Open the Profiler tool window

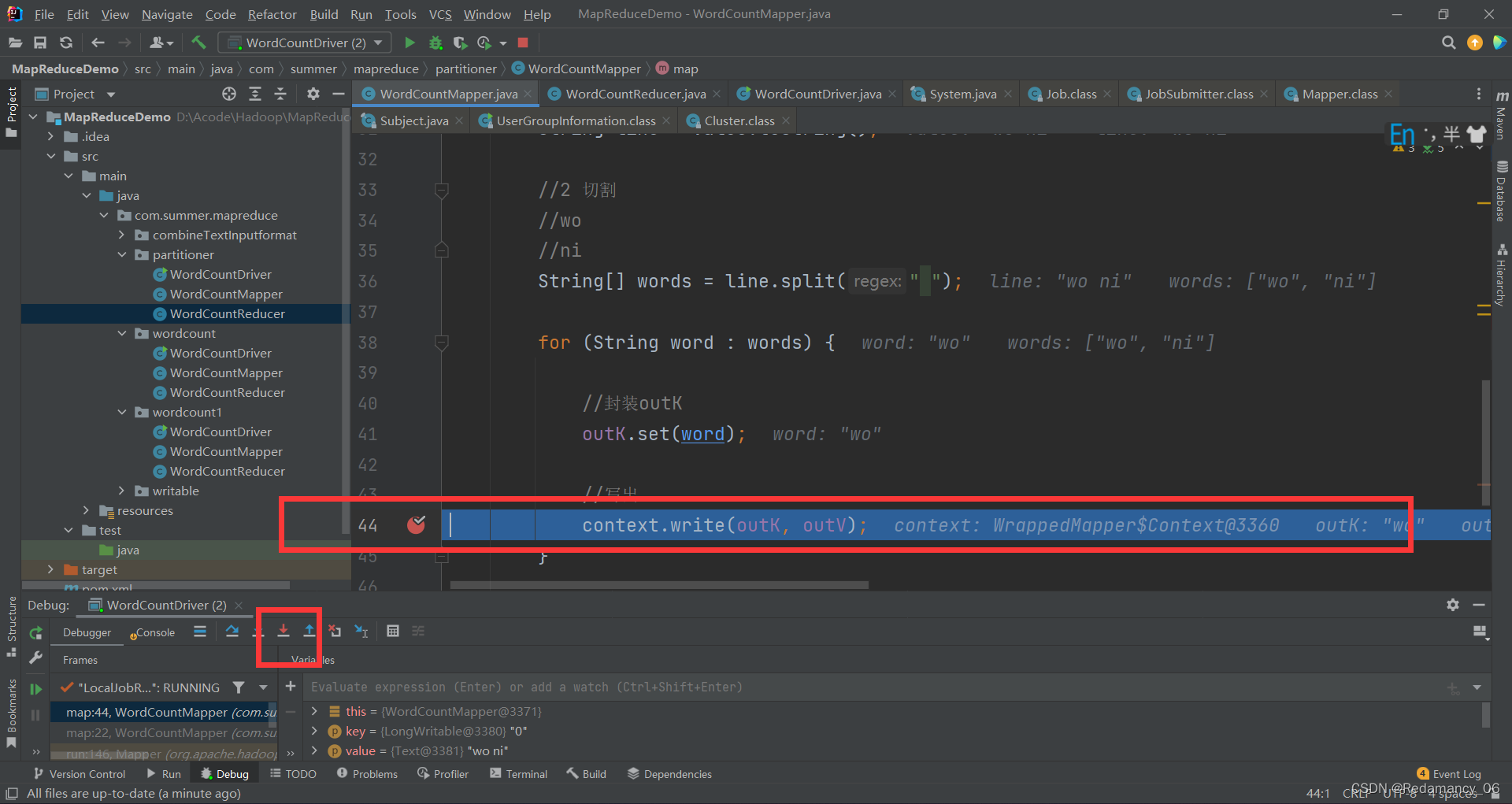click(443, 774)
